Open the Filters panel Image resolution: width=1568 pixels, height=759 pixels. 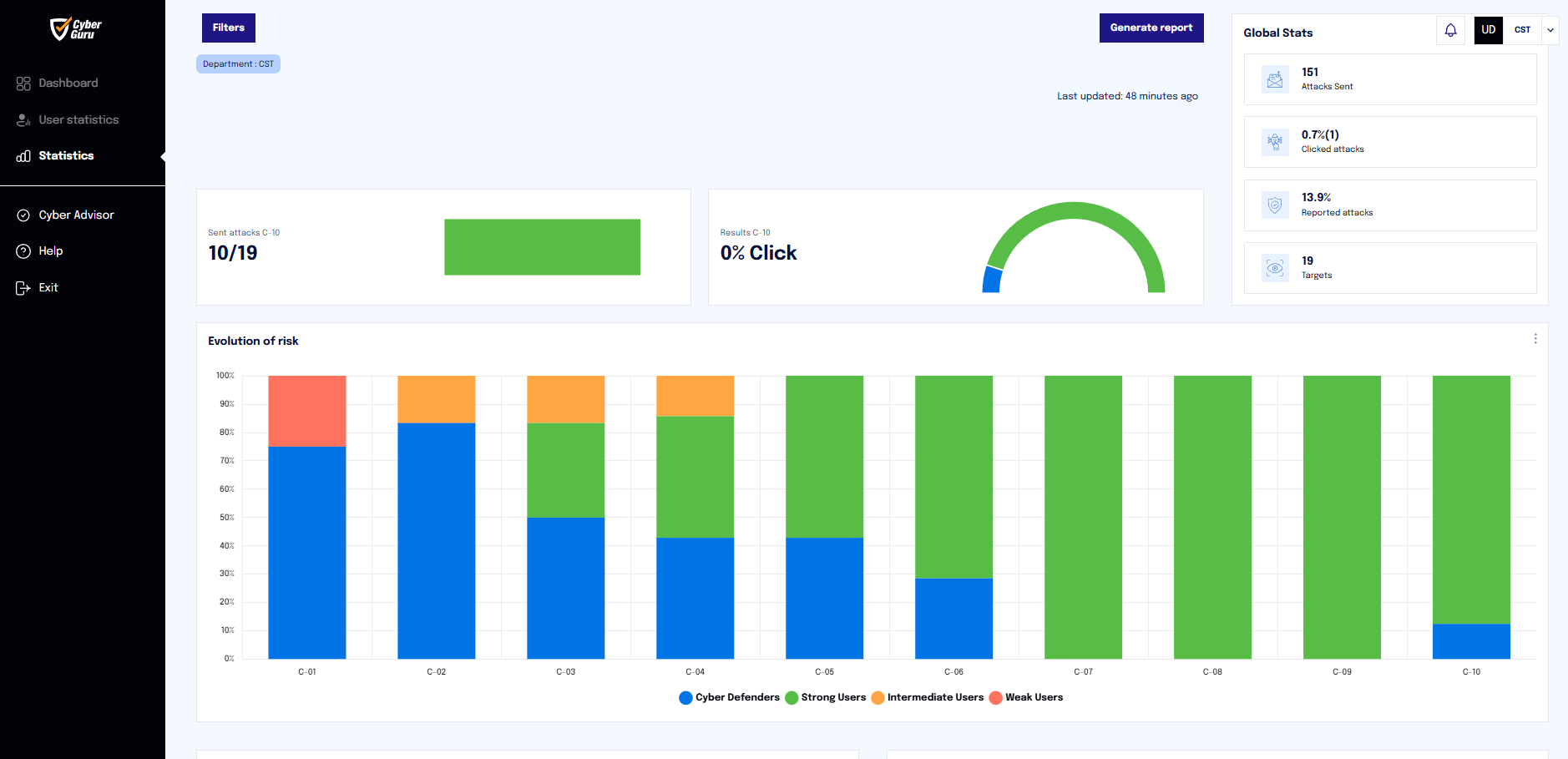pyautogui.click(x=229, y=28)
